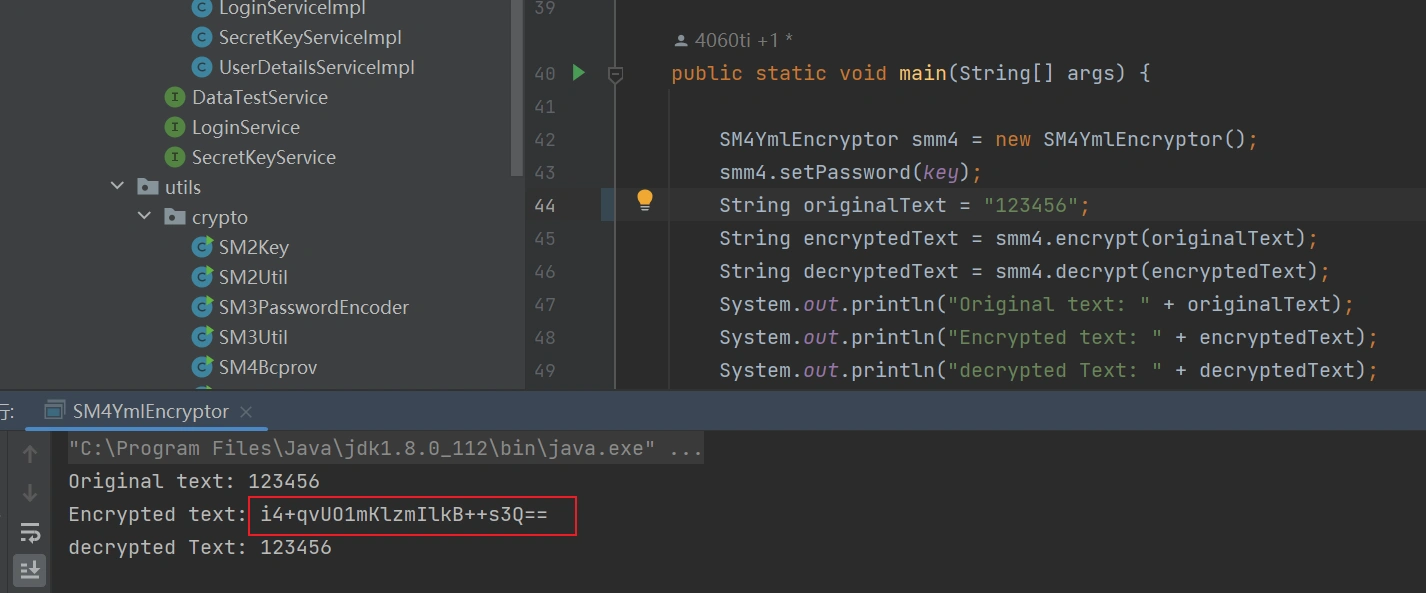The image size is (1426, 593).
Task: Click the crypto folder icon
Action: coord(175,217)
